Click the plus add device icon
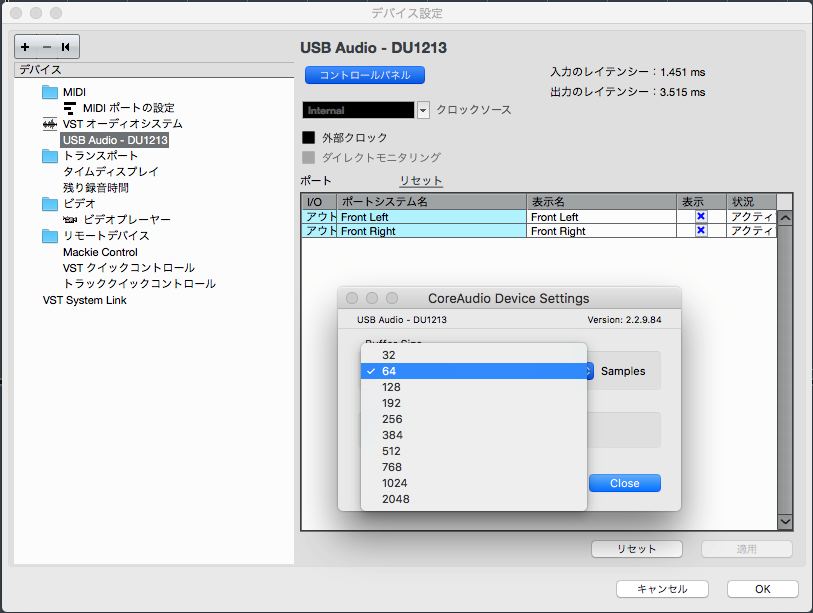813x613 pixels. [x=25, y=47]
